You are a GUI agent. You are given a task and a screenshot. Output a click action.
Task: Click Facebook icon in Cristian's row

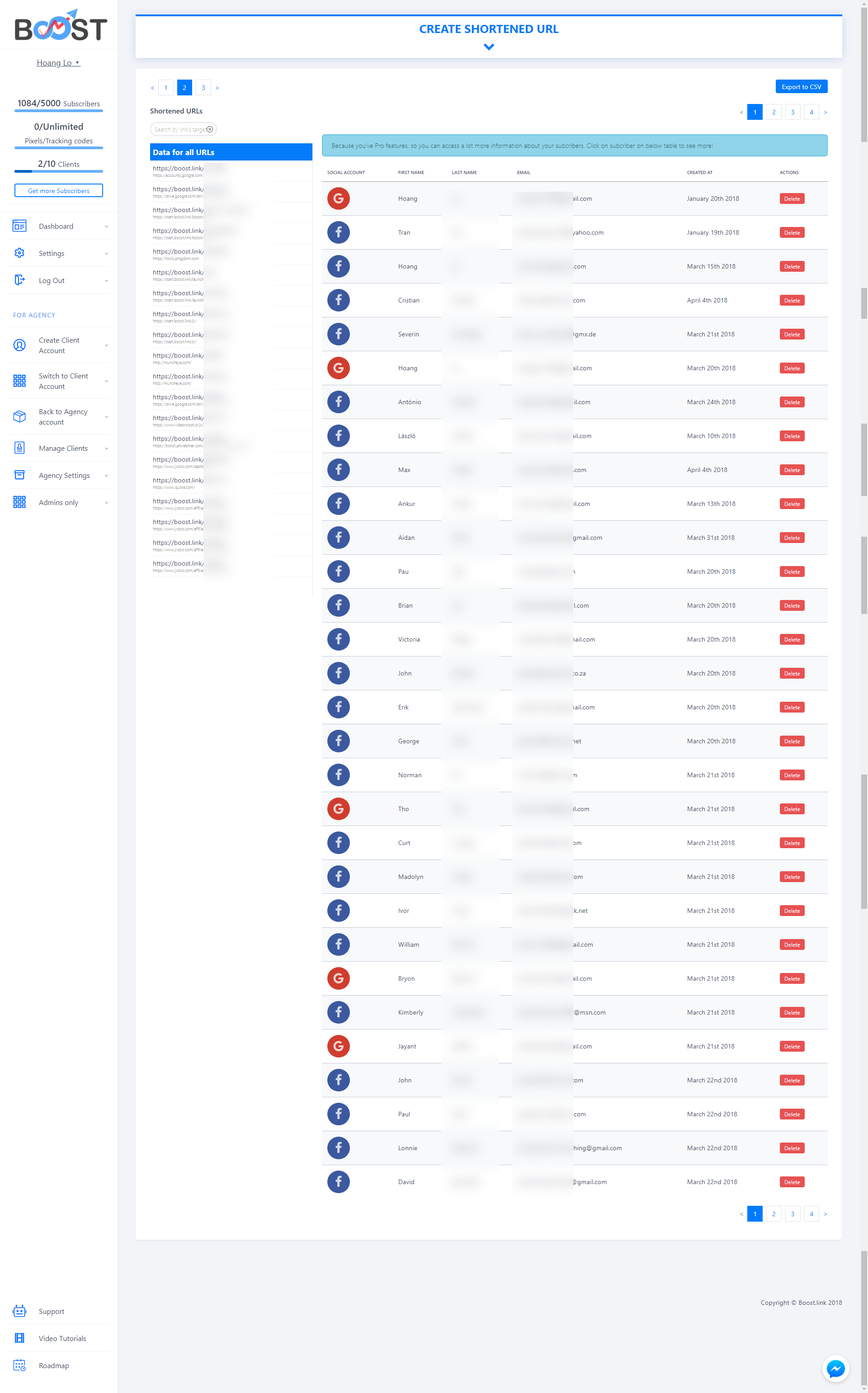point(339,300)
